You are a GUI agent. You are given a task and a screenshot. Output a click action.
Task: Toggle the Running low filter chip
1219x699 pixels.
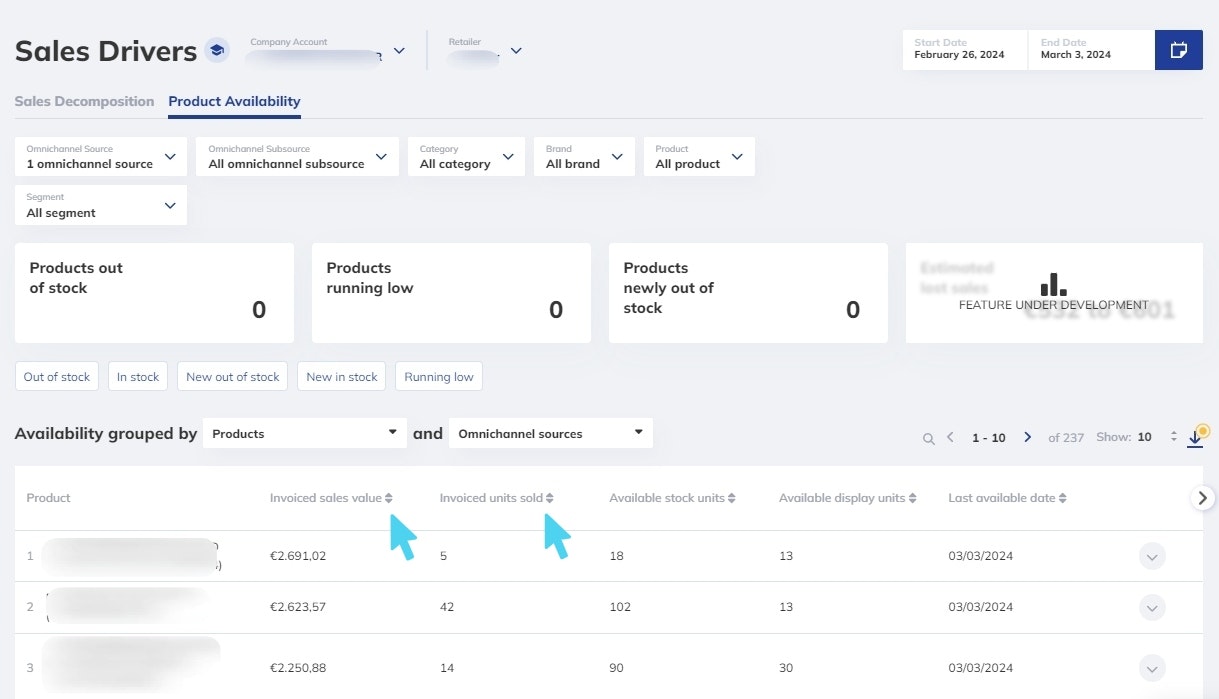439,377
